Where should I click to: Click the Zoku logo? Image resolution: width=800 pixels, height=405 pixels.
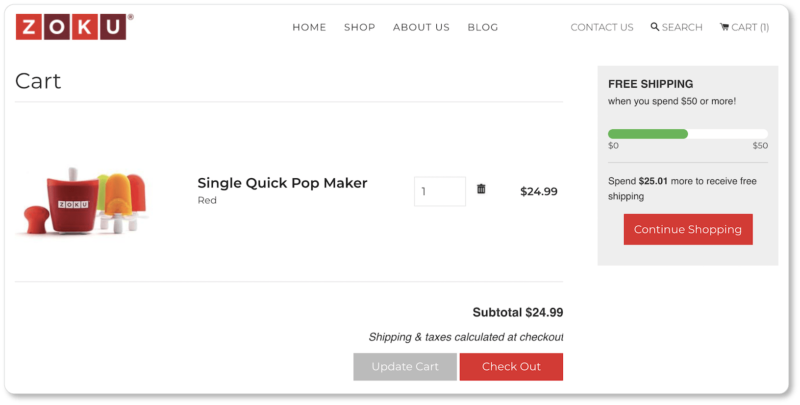click(x=71, y=27)
